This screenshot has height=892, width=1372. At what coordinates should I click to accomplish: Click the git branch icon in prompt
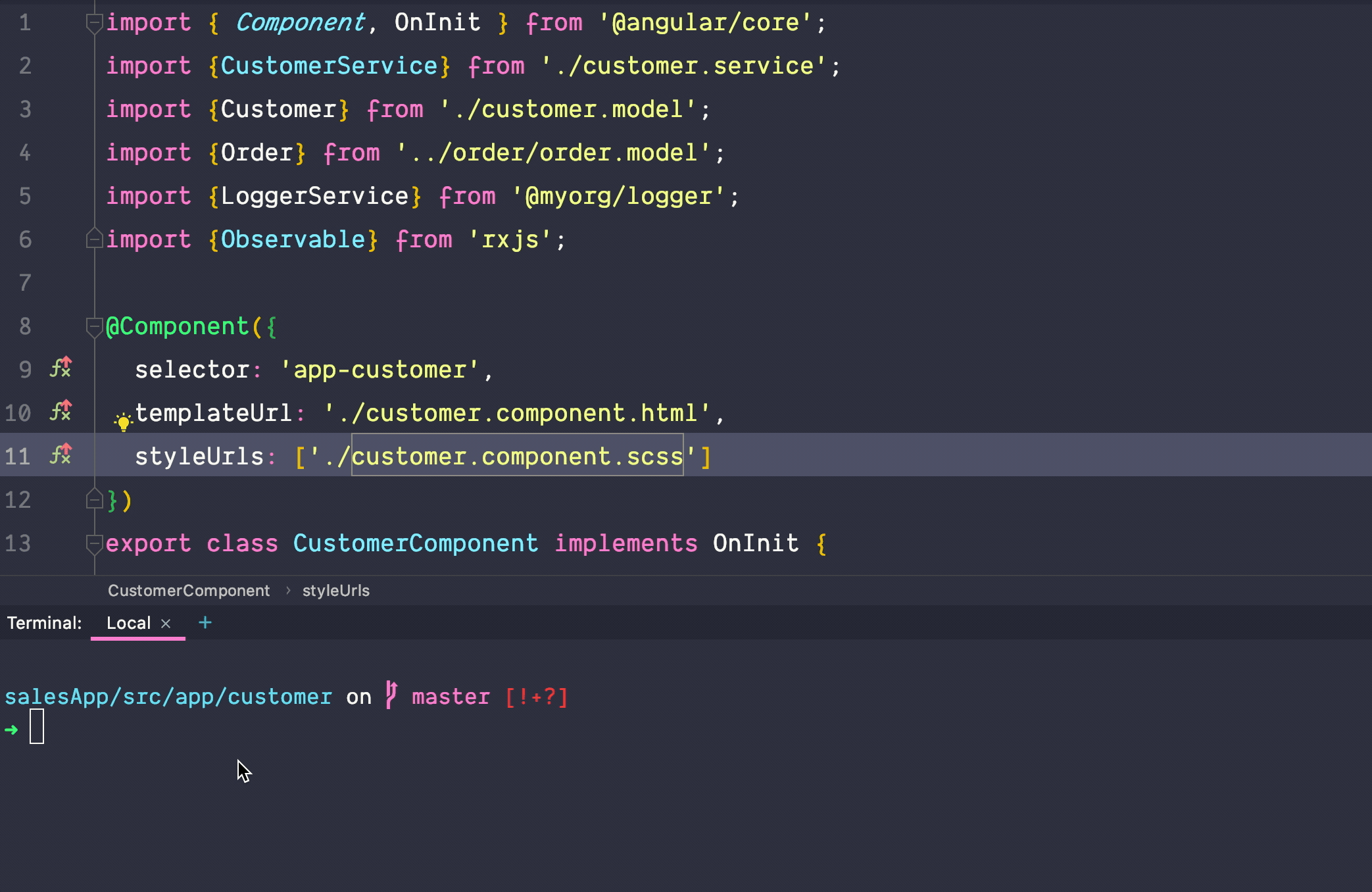point(391,695)
